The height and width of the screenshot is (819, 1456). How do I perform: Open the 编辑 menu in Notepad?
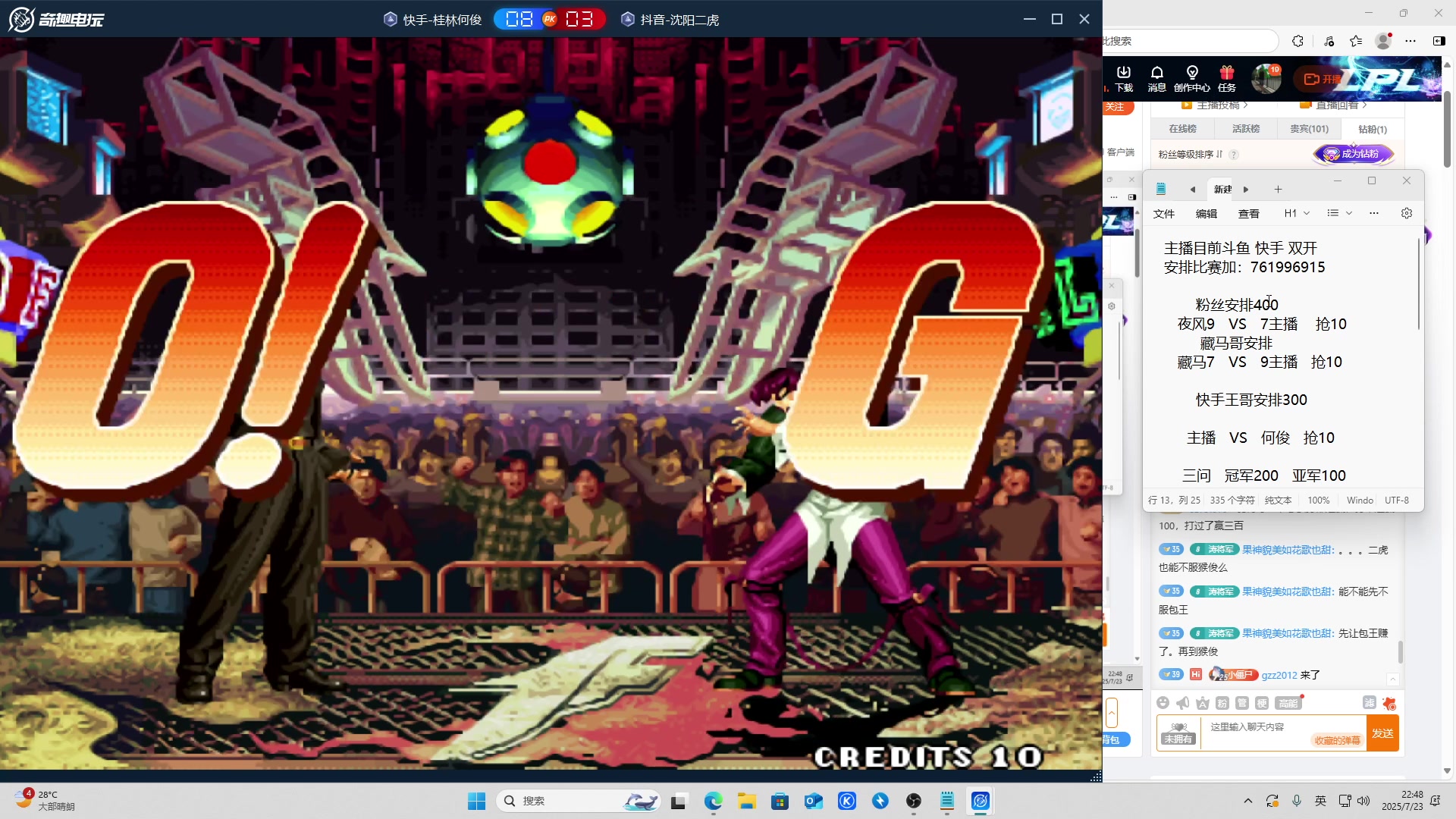click(1207, 214)
